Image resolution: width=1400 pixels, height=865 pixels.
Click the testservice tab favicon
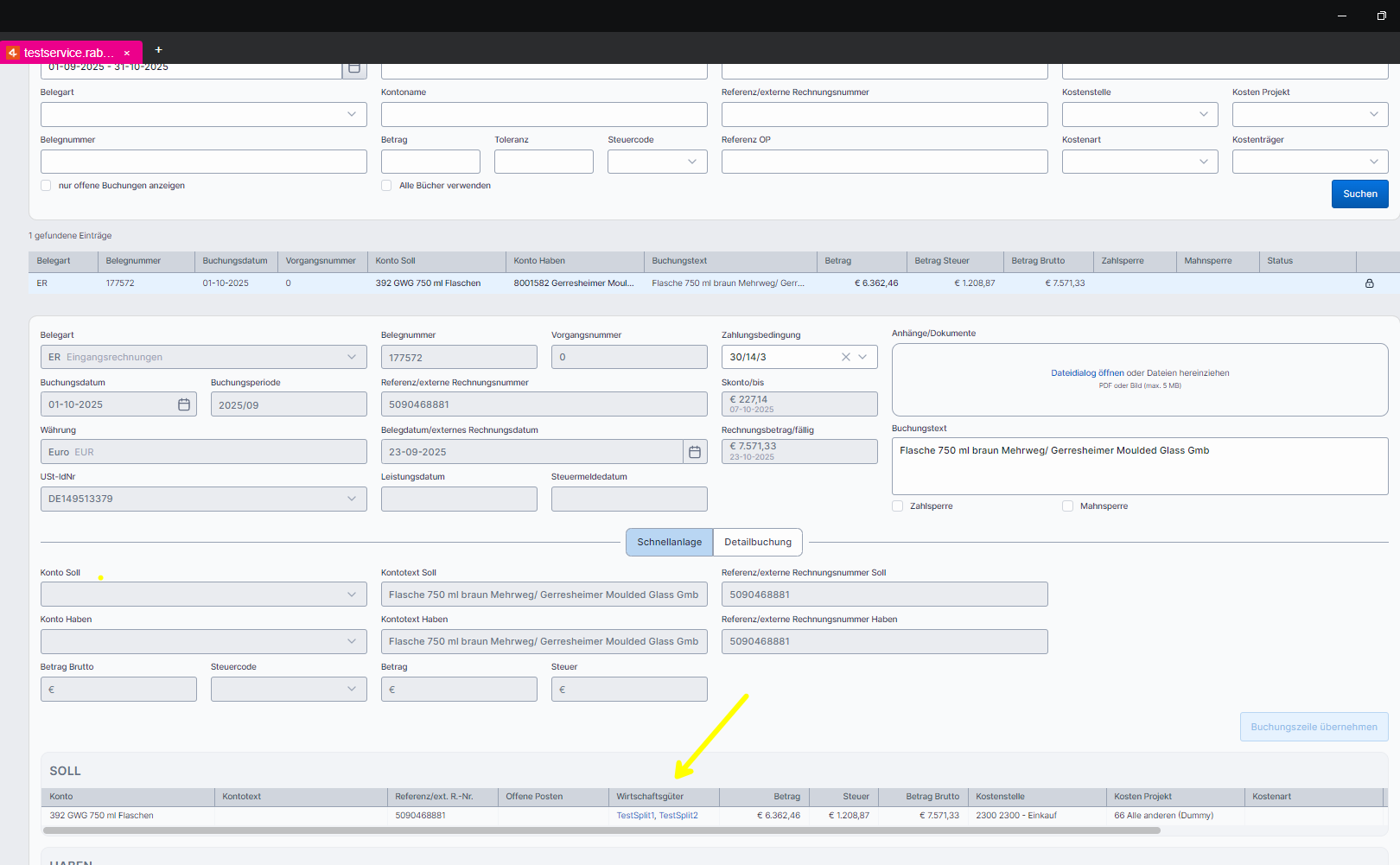[12, 53]
